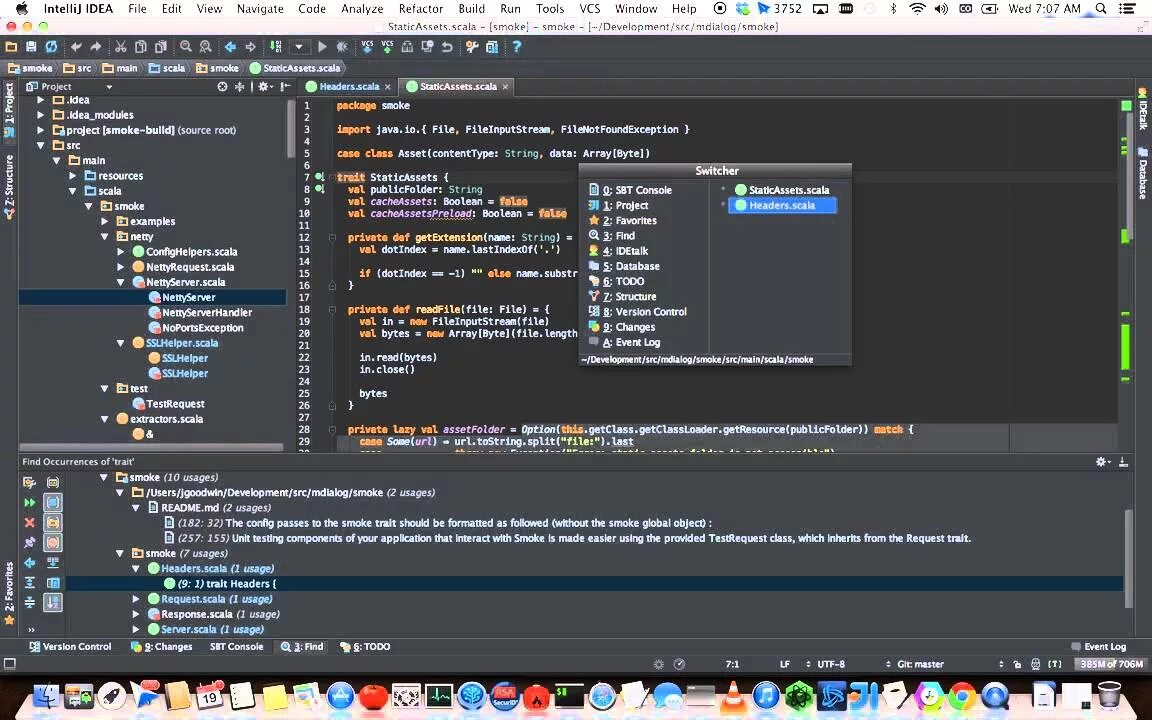
Task: Click the Paste toolbar icon
Action: click(x=161, y=47)
